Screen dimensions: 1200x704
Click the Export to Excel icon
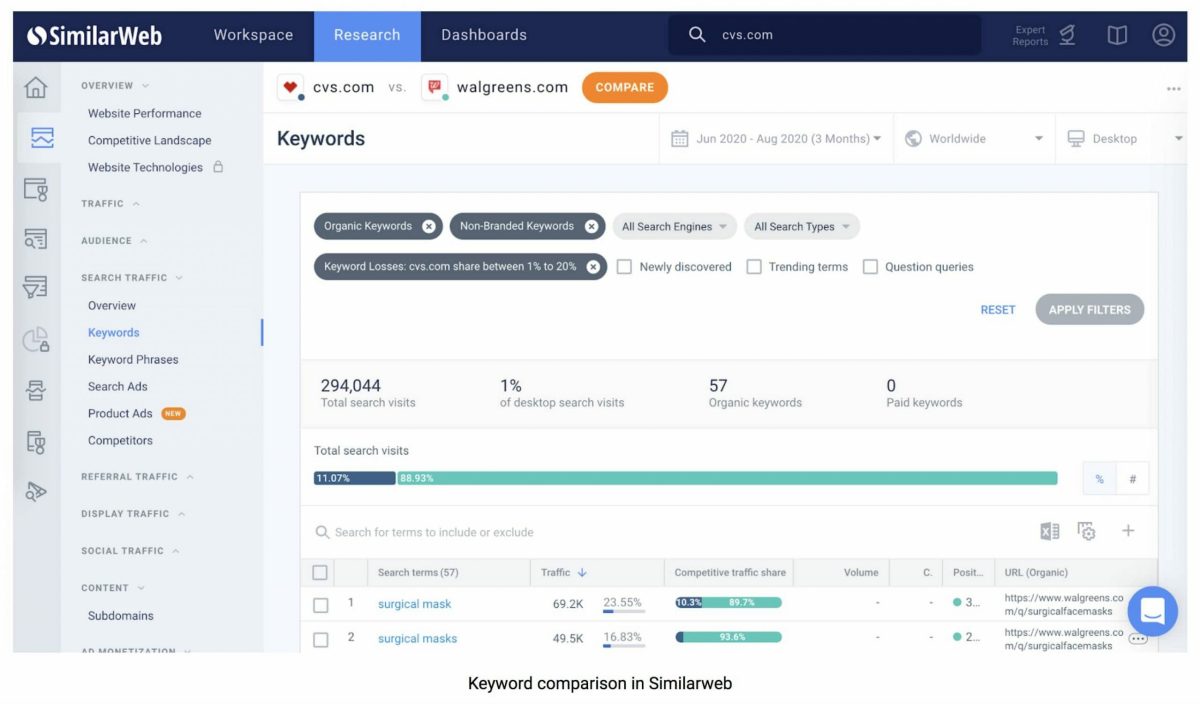coord(1049,532)
